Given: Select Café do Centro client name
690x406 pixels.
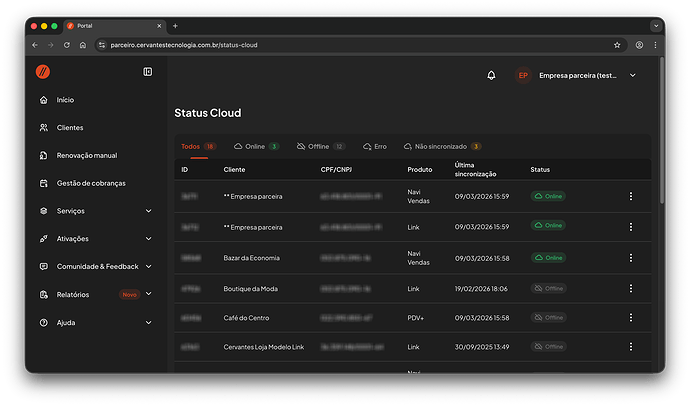Looking at the screenshot, I should pos(246,318).
